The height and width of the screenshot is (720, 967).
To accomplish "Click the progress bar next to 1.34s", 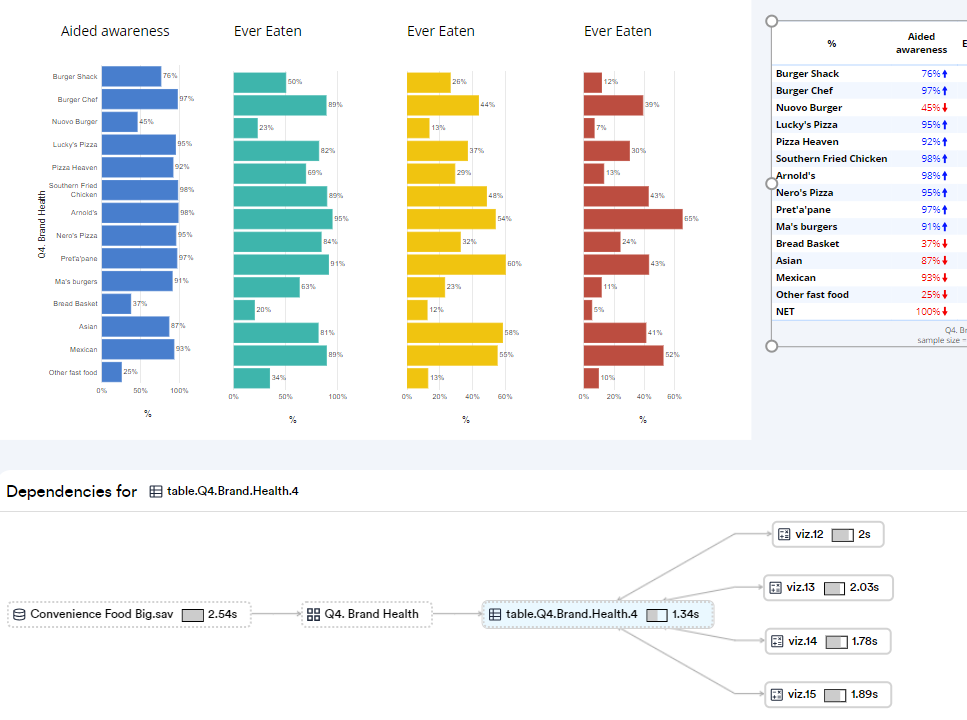I will click(657, 615).
